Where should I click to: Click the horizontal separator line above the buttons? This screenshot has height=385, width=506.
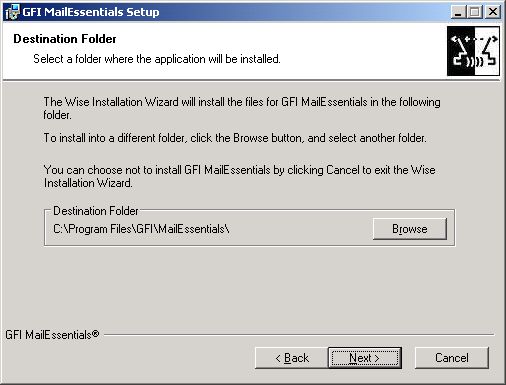pos(299,334)
